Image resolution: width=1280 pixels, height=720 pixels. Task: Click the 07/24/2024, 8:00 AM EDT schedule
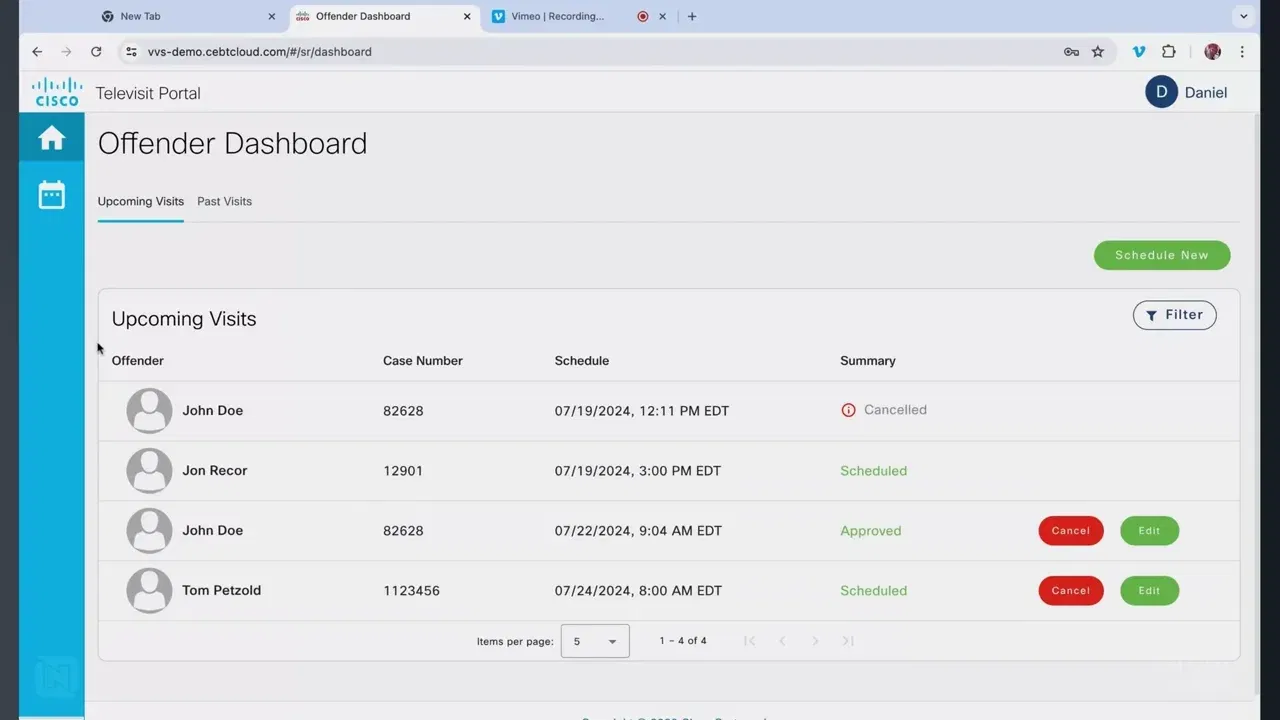638,591
